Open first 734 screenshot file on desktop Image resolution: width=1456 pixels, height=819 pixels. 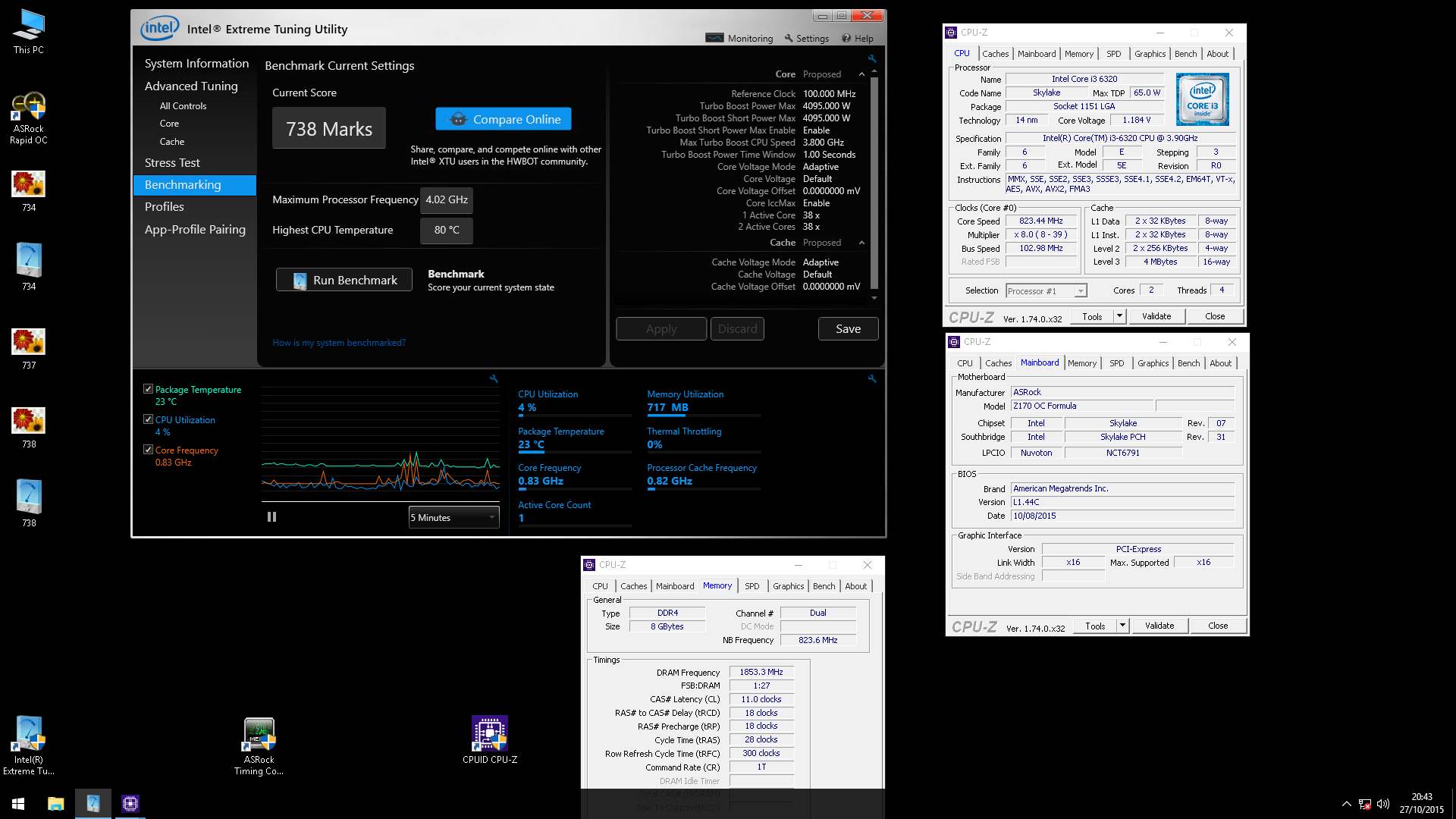29,191
